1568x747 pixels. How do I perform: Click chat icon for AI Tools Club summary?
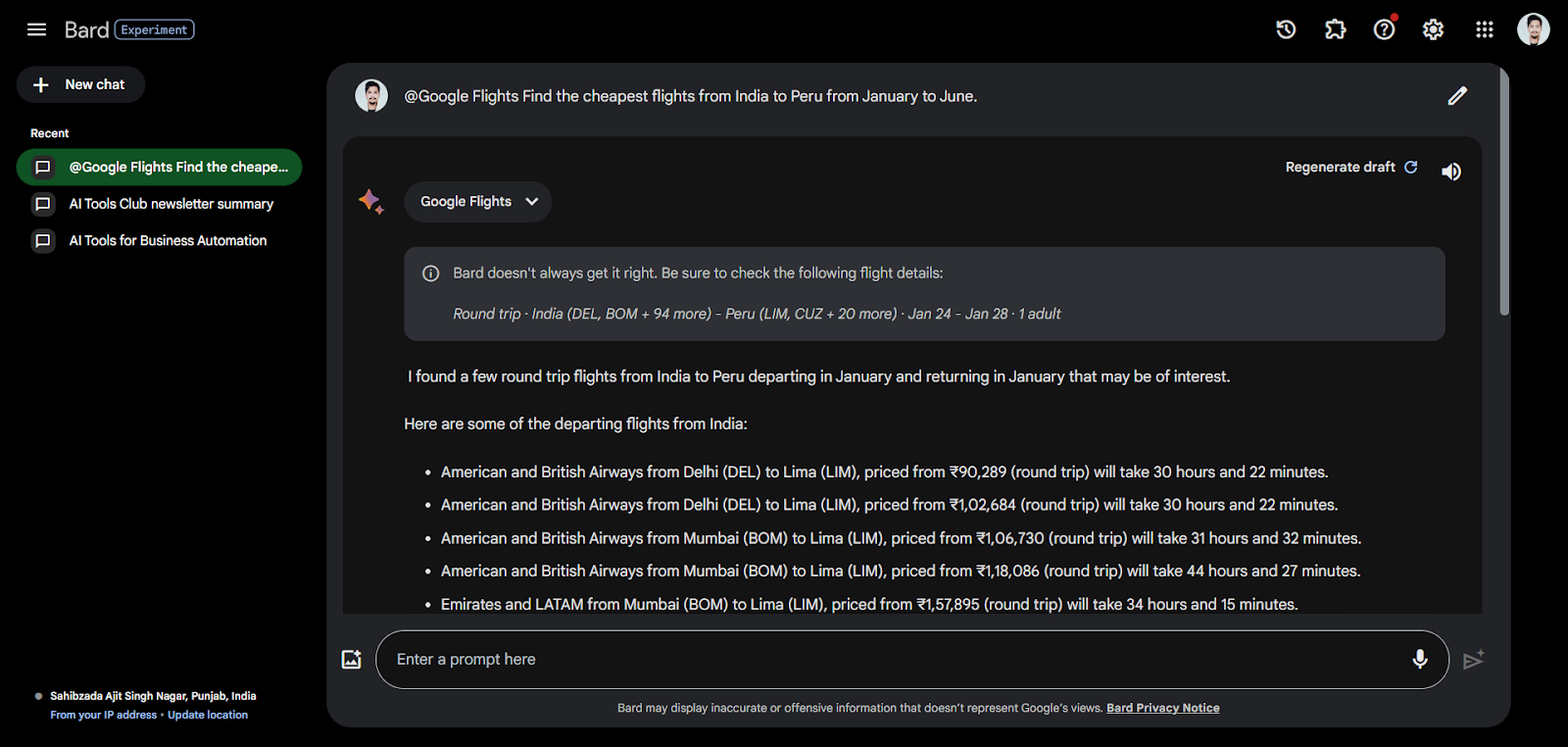pos(43,204)
